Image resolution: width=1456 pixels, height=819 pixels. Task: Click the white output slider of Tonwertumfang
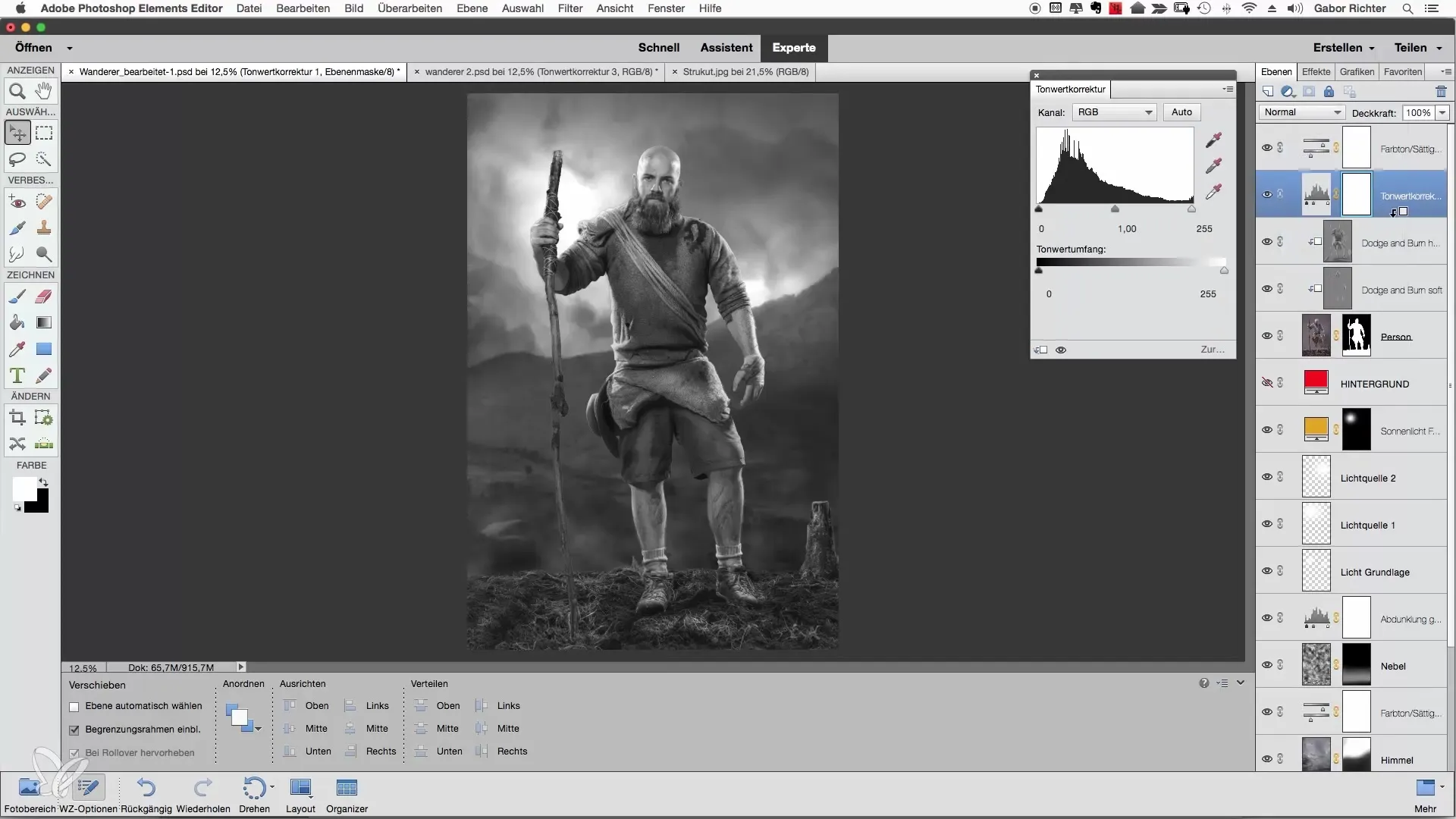[x=1224, y=270]
